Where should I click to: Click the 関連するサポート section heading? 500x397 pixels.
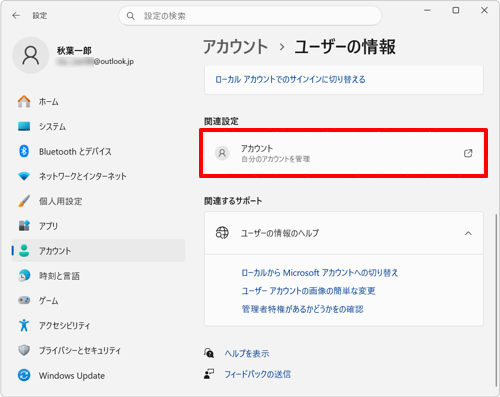point(233,201)
